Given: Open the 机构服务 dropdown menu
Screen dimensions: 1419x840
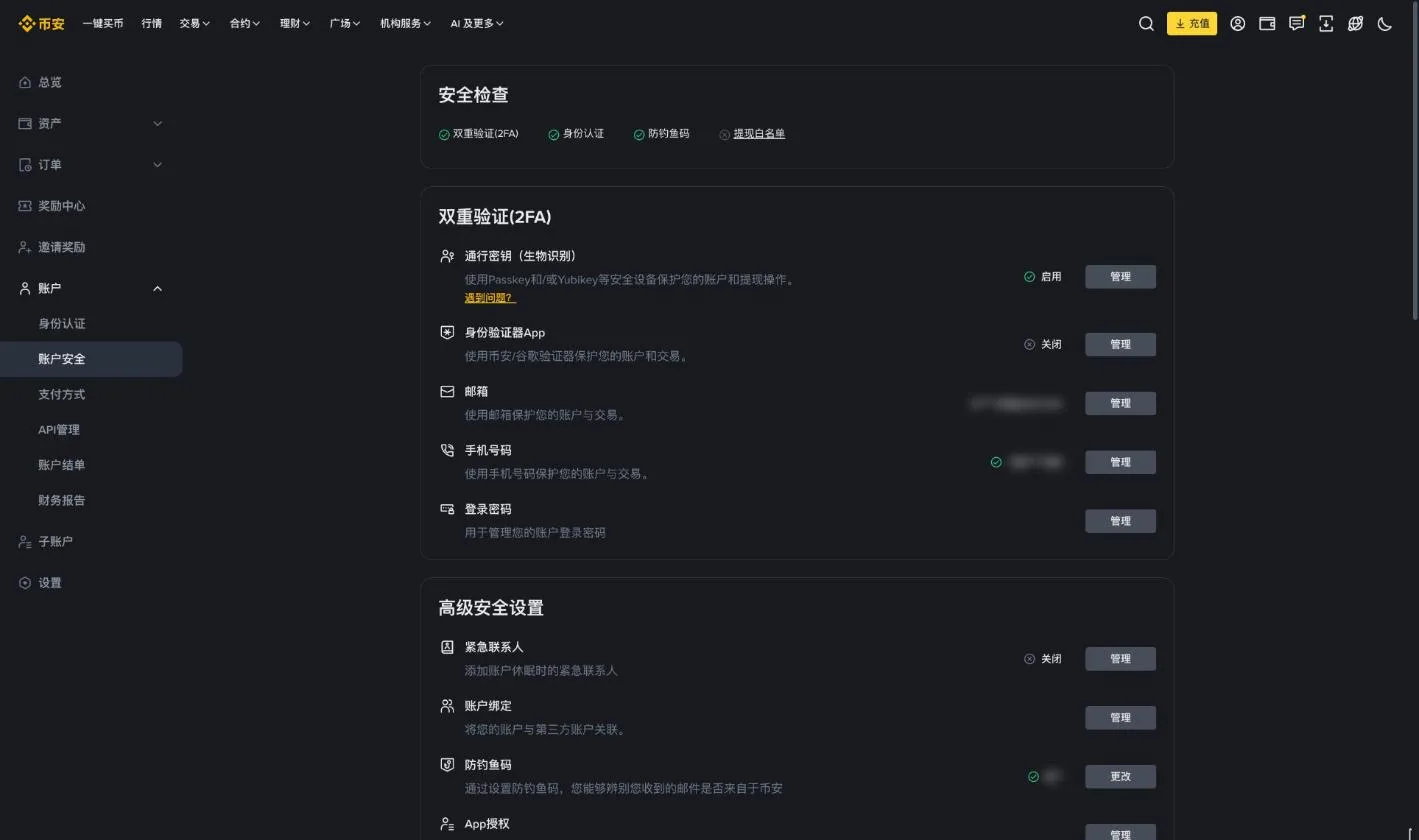Looking at the screenshot, I should tap(405, 23).
